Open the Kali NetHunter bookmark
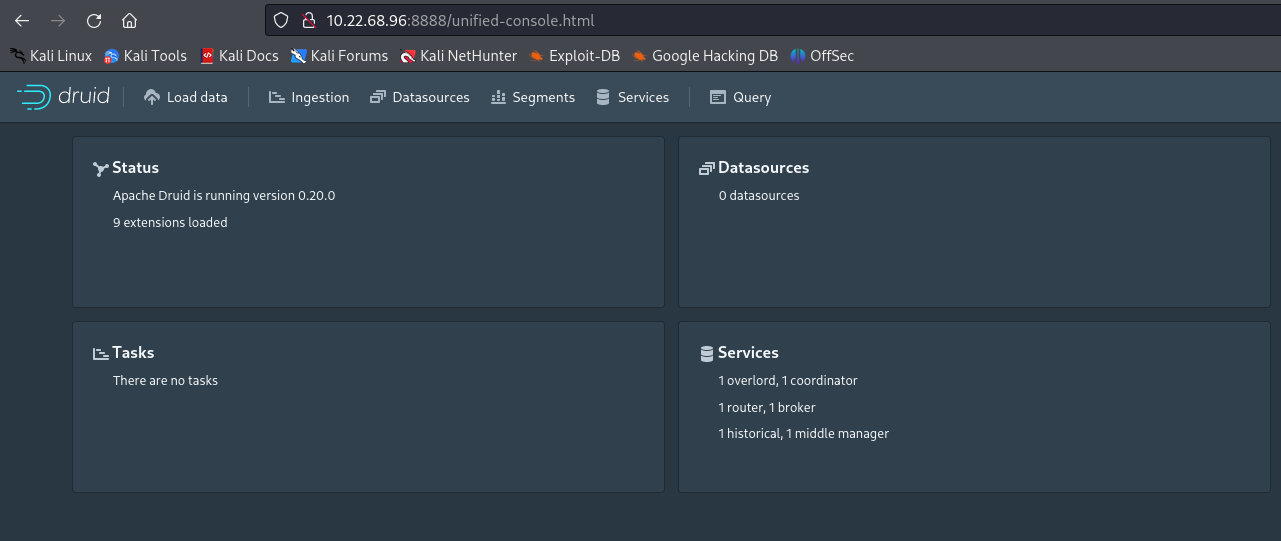The height and width of the screenshot is (541, 1281). tap(459, 56)
